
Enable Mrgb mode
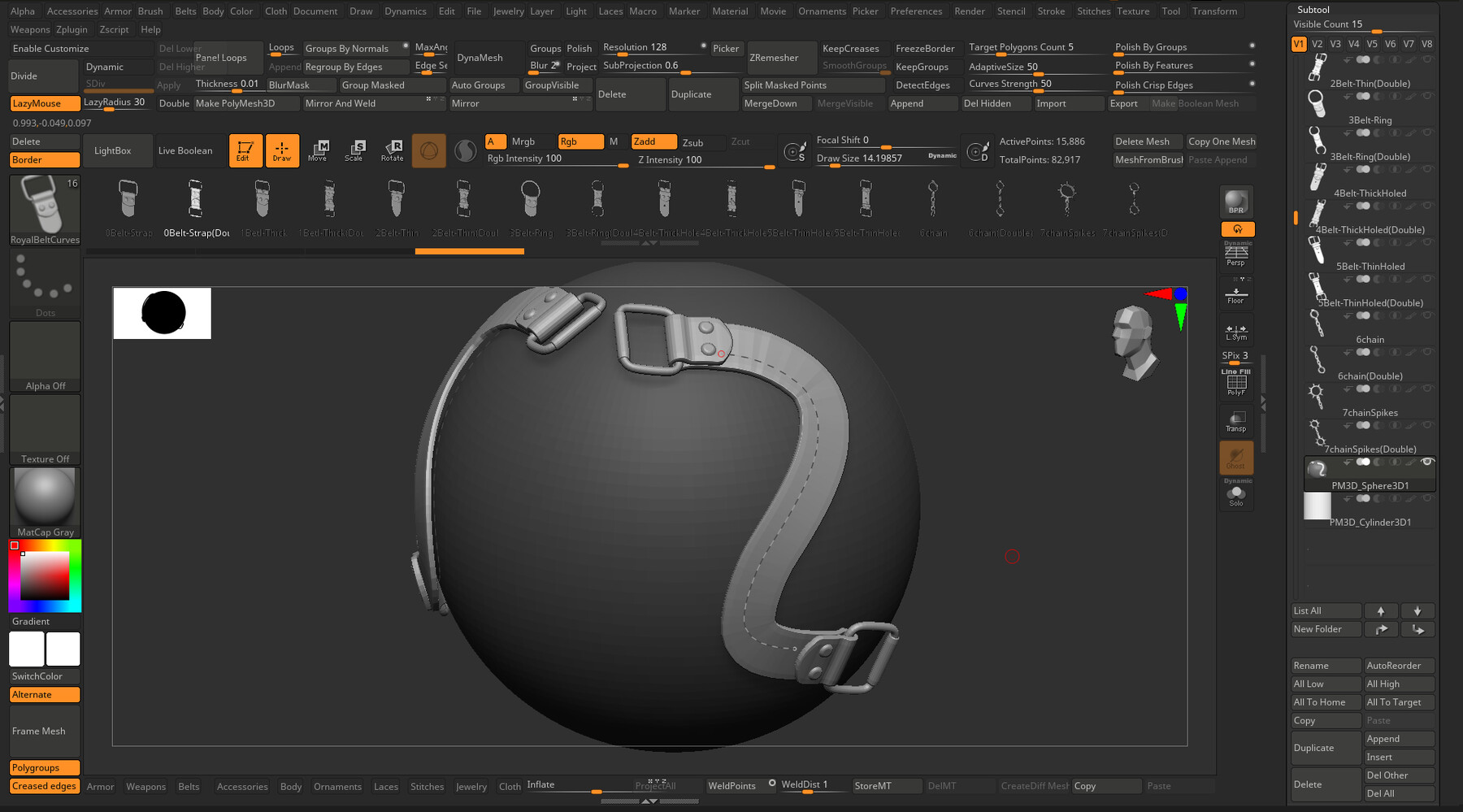click(532, 141)
